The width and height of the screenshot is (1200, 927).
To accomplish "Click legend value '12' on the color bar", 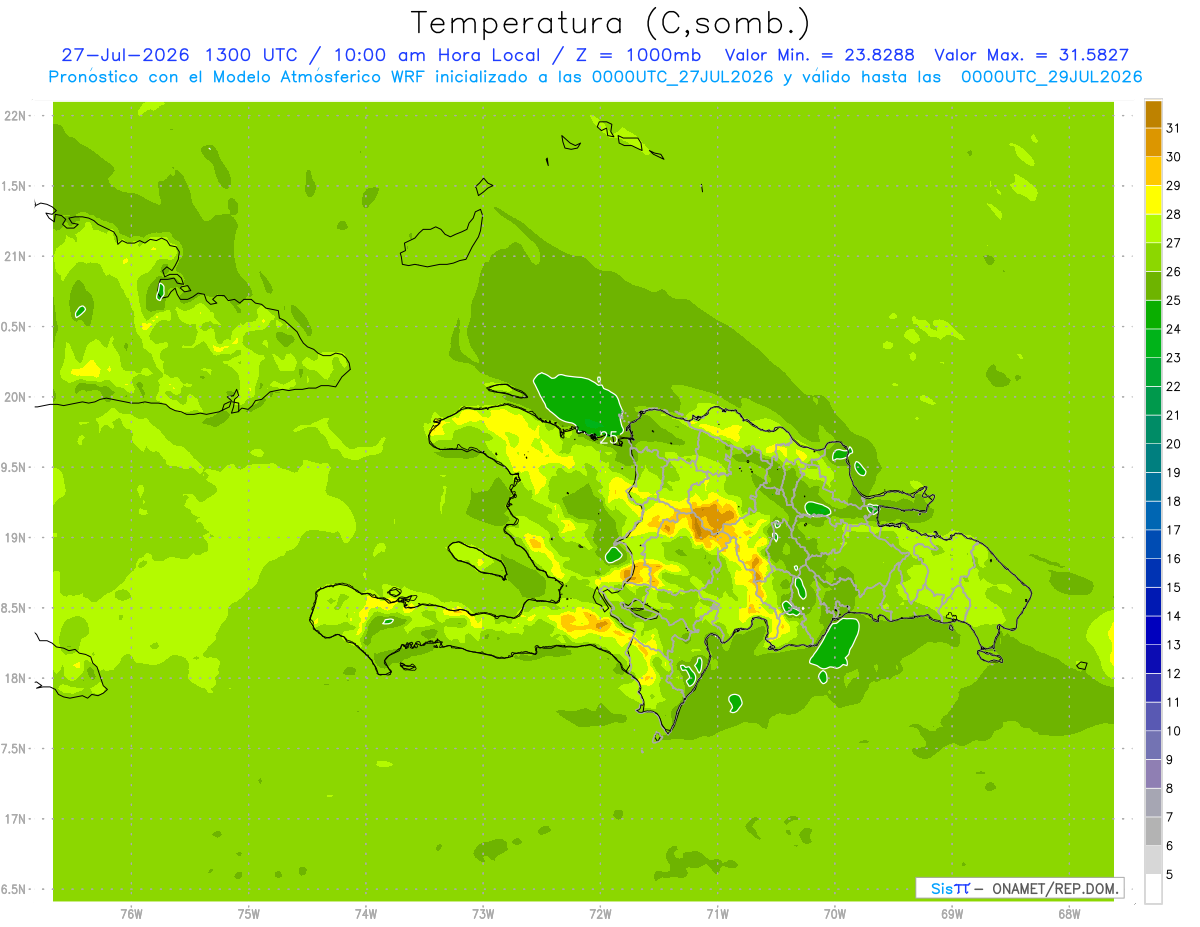I will point(1173,675).
